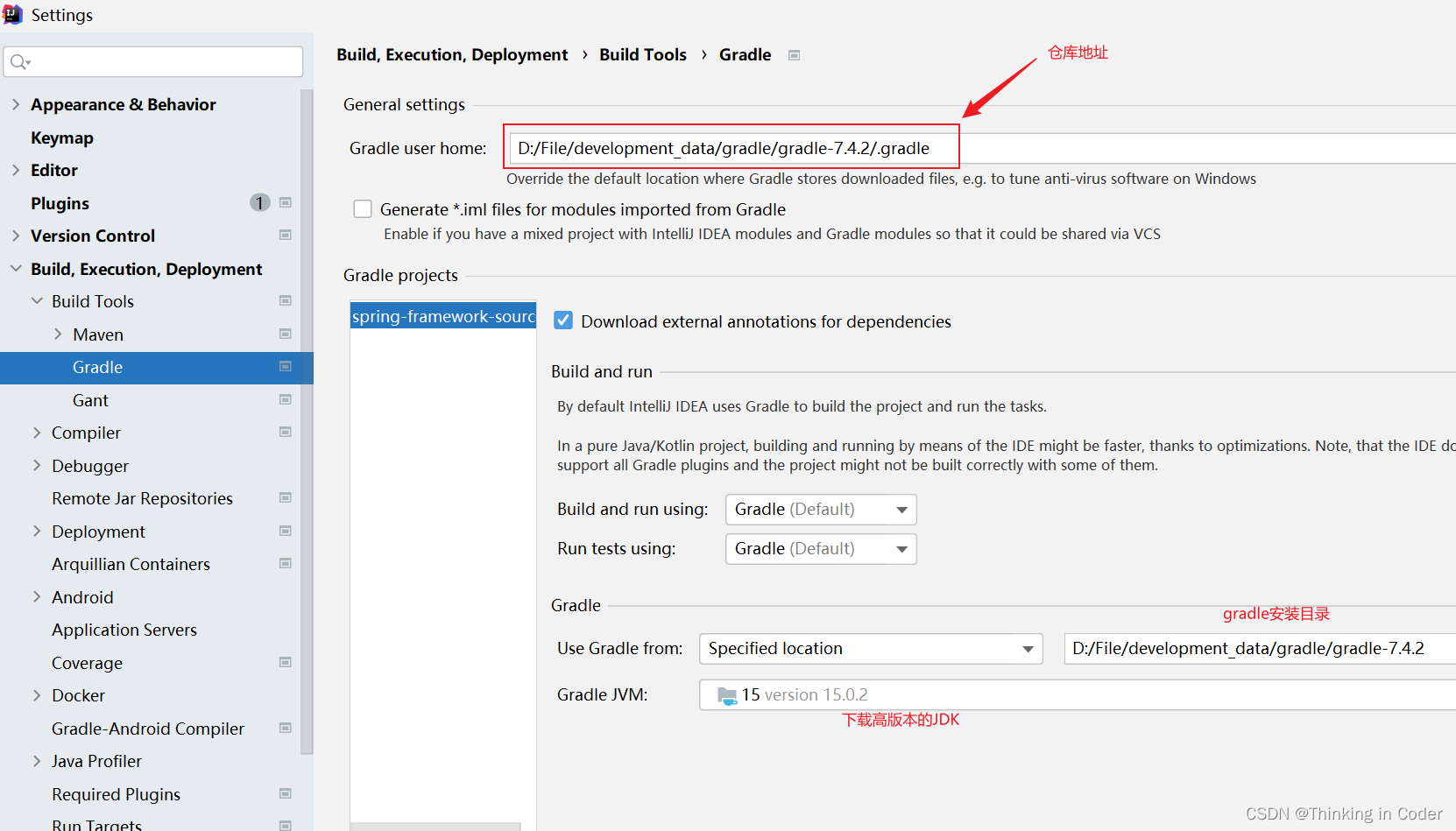Open Arquillian Containers settings

(131, 564)
